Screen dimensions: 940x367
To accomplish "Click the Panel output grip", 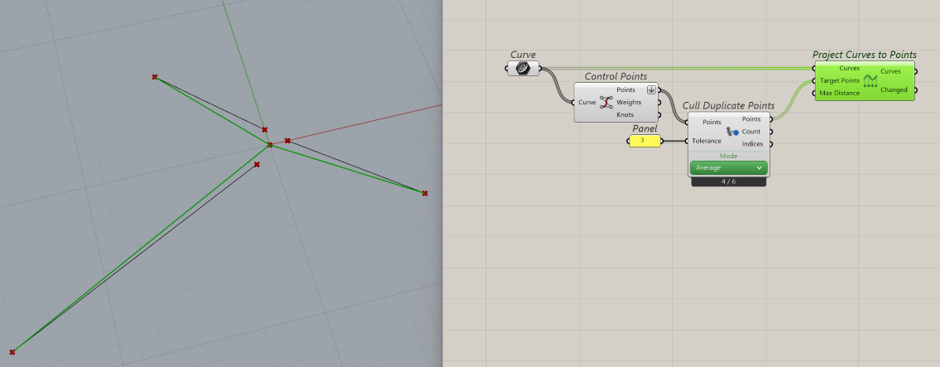I will coord(662,142).
